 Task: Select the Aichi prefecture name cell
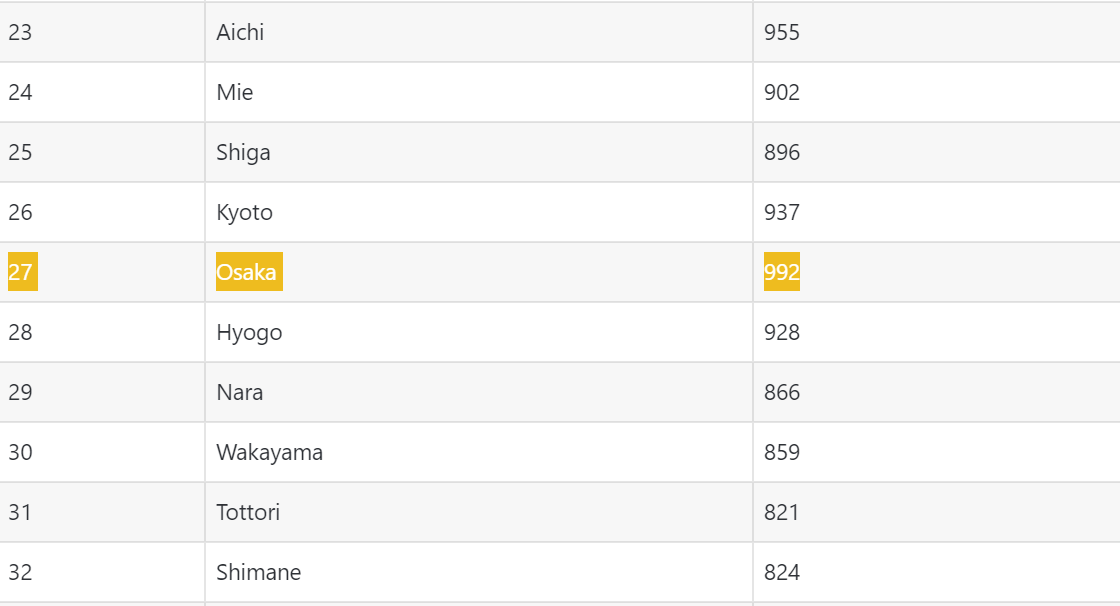479,32
